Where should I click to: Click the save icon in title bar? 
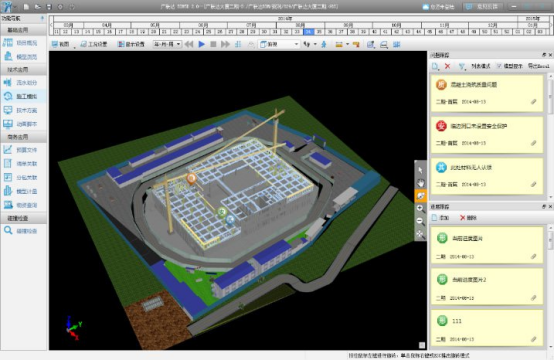coord(49,7)
